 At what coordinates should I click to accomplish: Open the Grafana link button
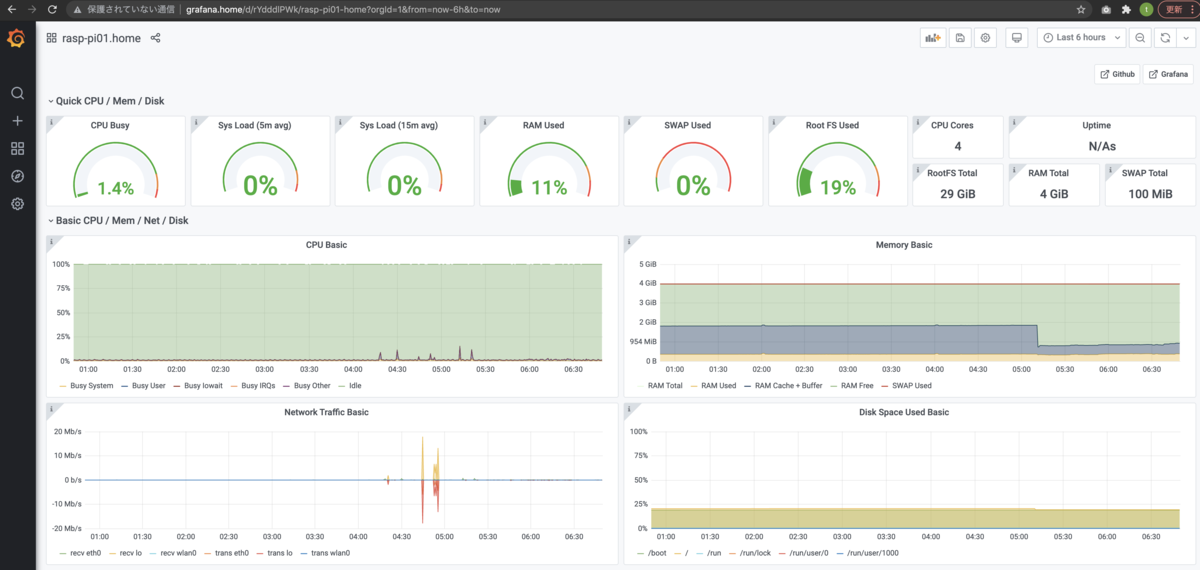[1168, 74]
